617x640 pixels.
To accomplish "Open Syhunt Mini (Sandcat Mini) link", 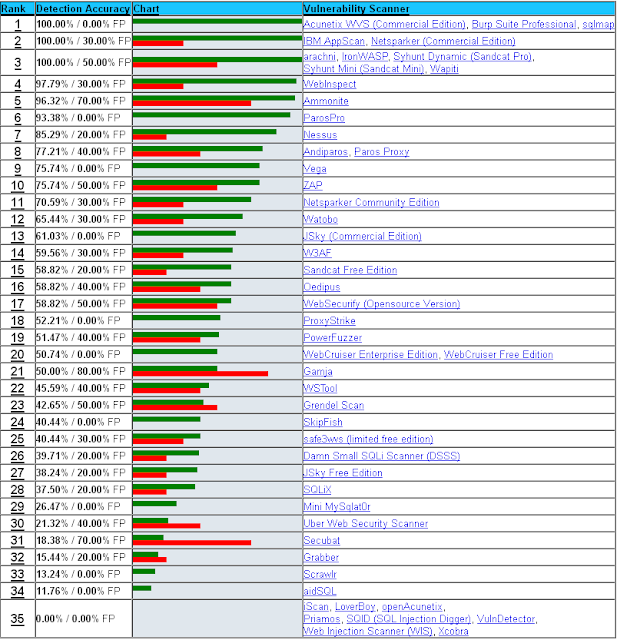I will point(364,69).
